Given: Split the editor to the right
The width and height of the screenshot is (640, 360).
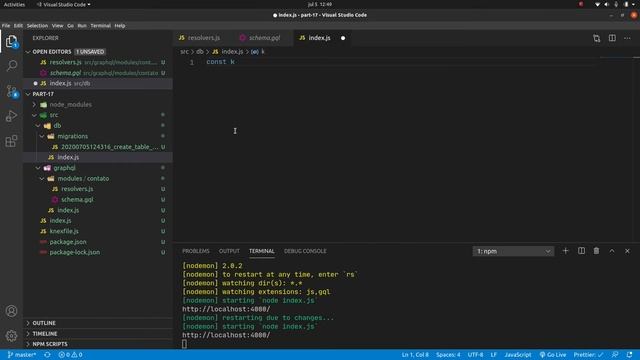Looking at the screenshot, I should pyautogui.click(x=612, y=38).
